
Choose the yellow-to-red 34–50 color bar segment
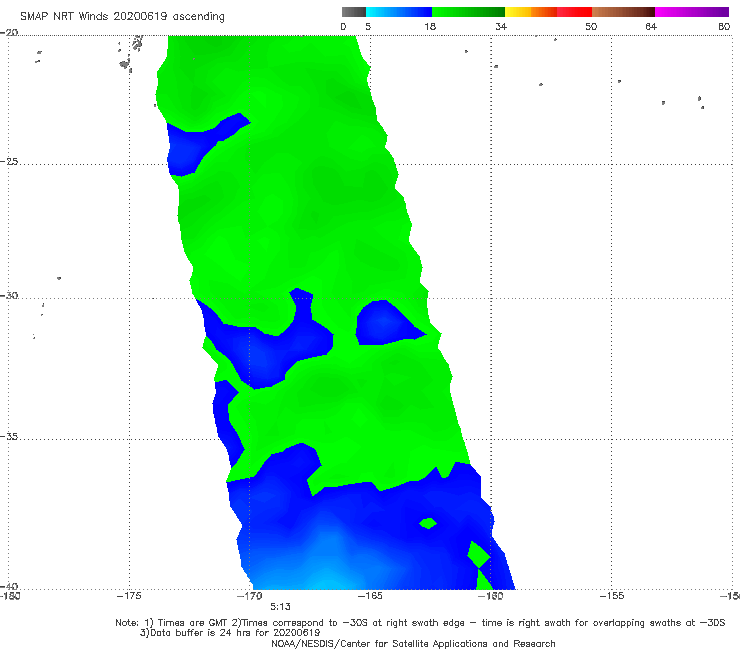(x=548, y=12)
